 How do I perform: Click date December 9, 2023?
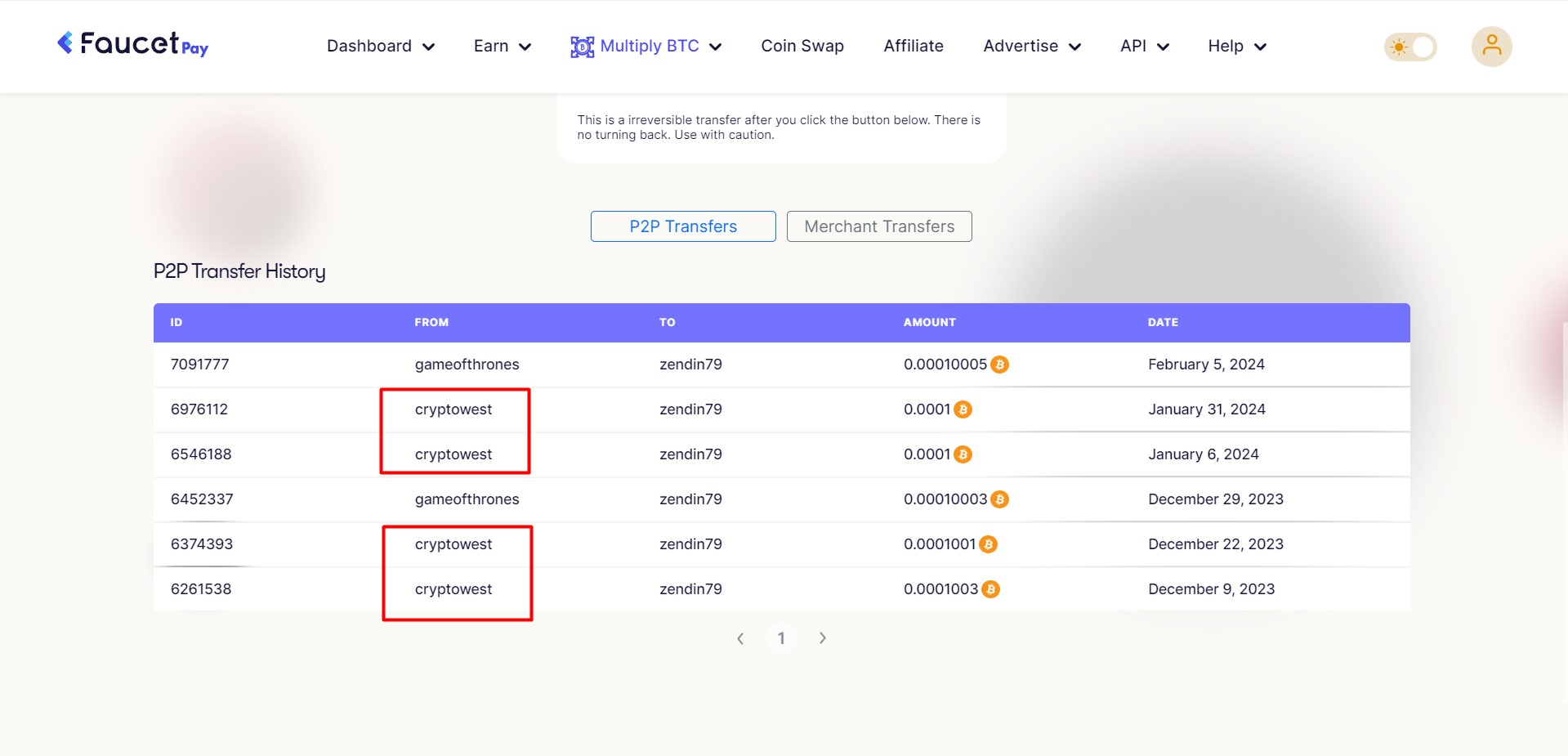pos(1211,589)
